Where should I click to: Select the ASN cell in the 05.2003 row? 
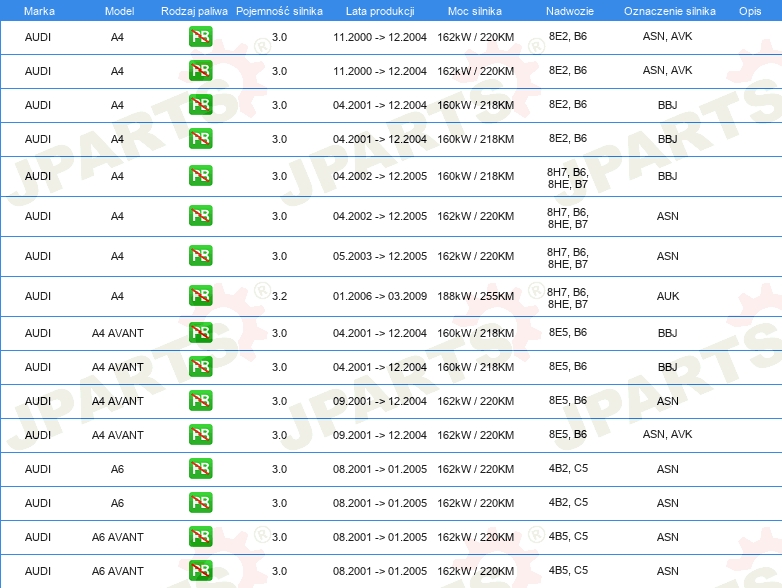[668, 256]
